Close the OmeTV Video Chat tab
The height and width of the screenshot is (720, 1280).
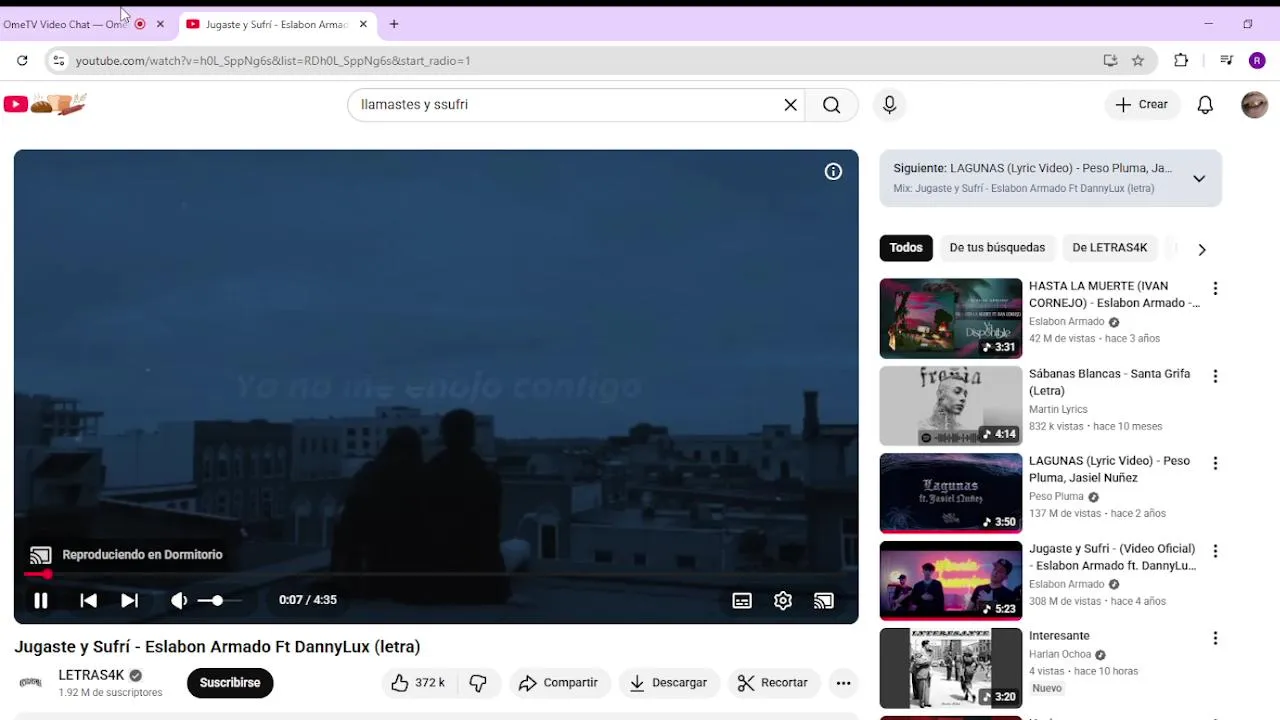(160, 24)
